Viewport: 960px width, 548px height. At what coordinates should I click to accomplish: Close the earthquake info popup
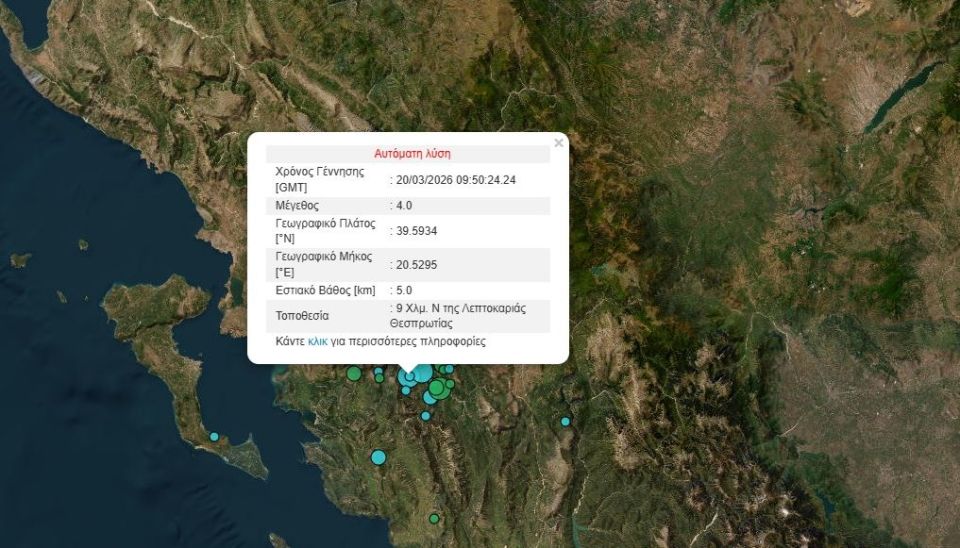[558, 143]
